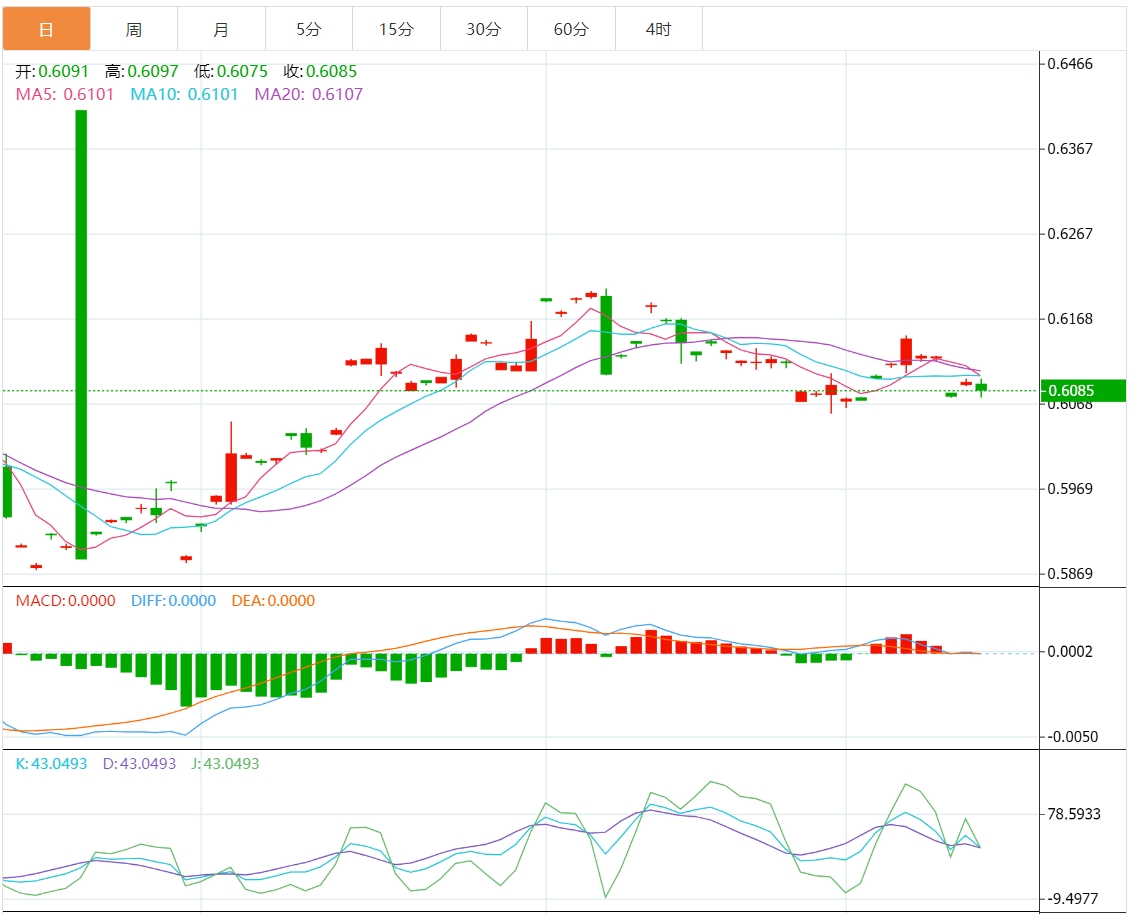
Task: Open the 月 monthly chart tab
Action: (x=221, y=29)
